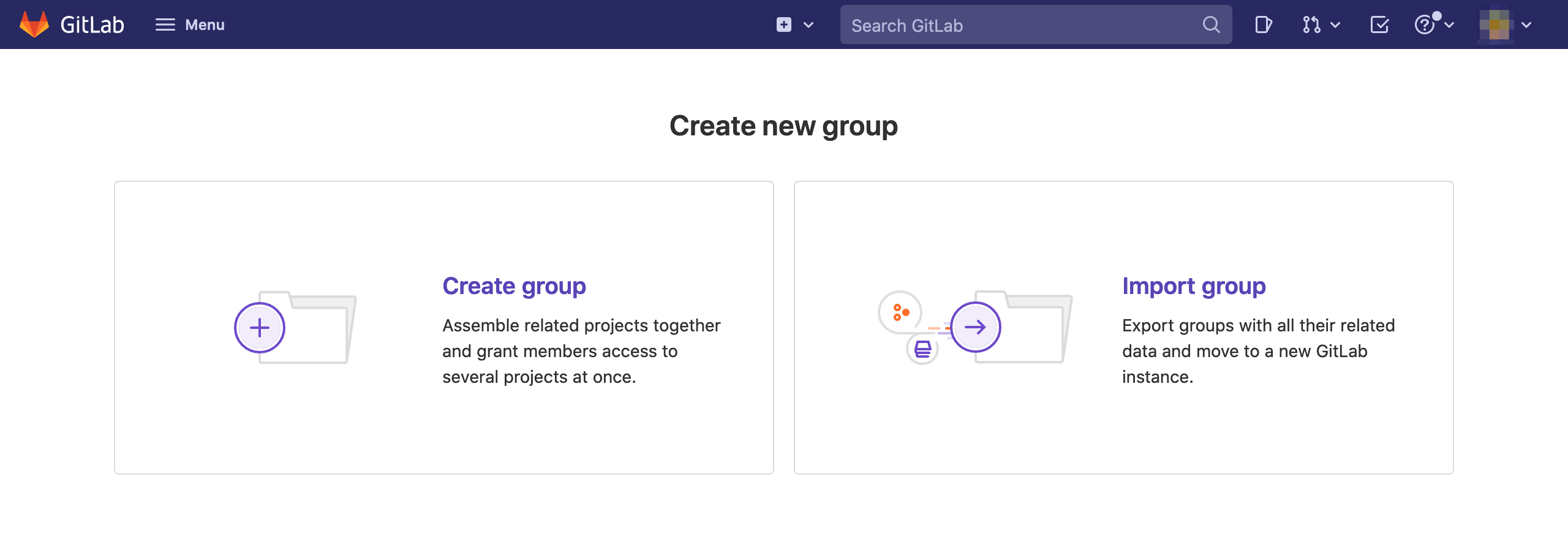
Task: Open the Merge requests icon
Action: coord(1311,25)
